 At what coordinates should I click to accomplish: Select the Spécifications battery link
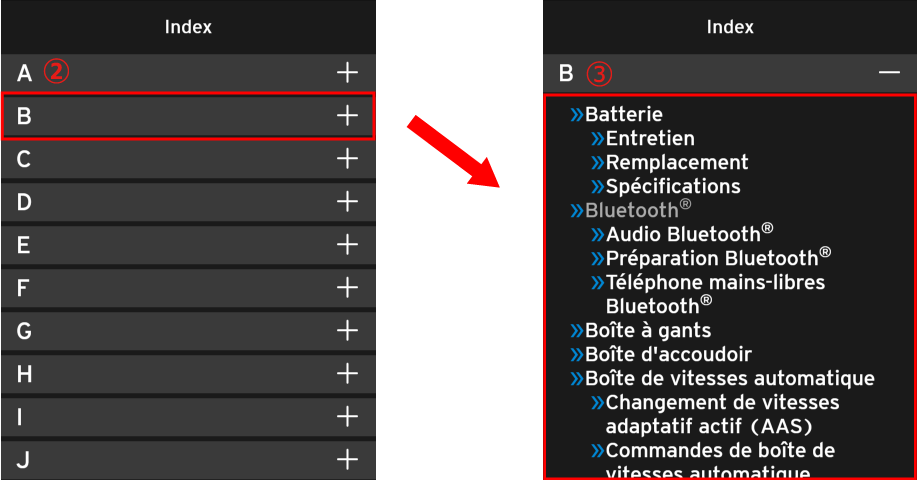click(672, 186)
